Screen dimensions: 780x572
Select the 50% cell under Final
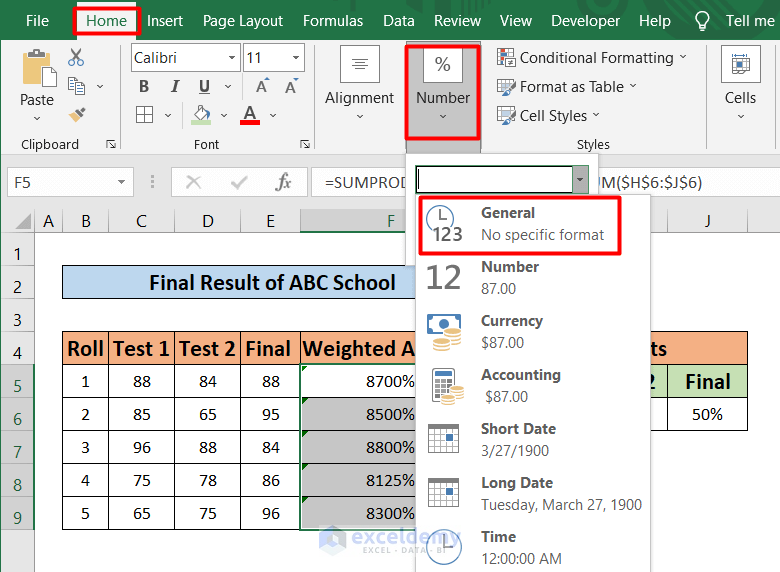[x=707, y=414]
